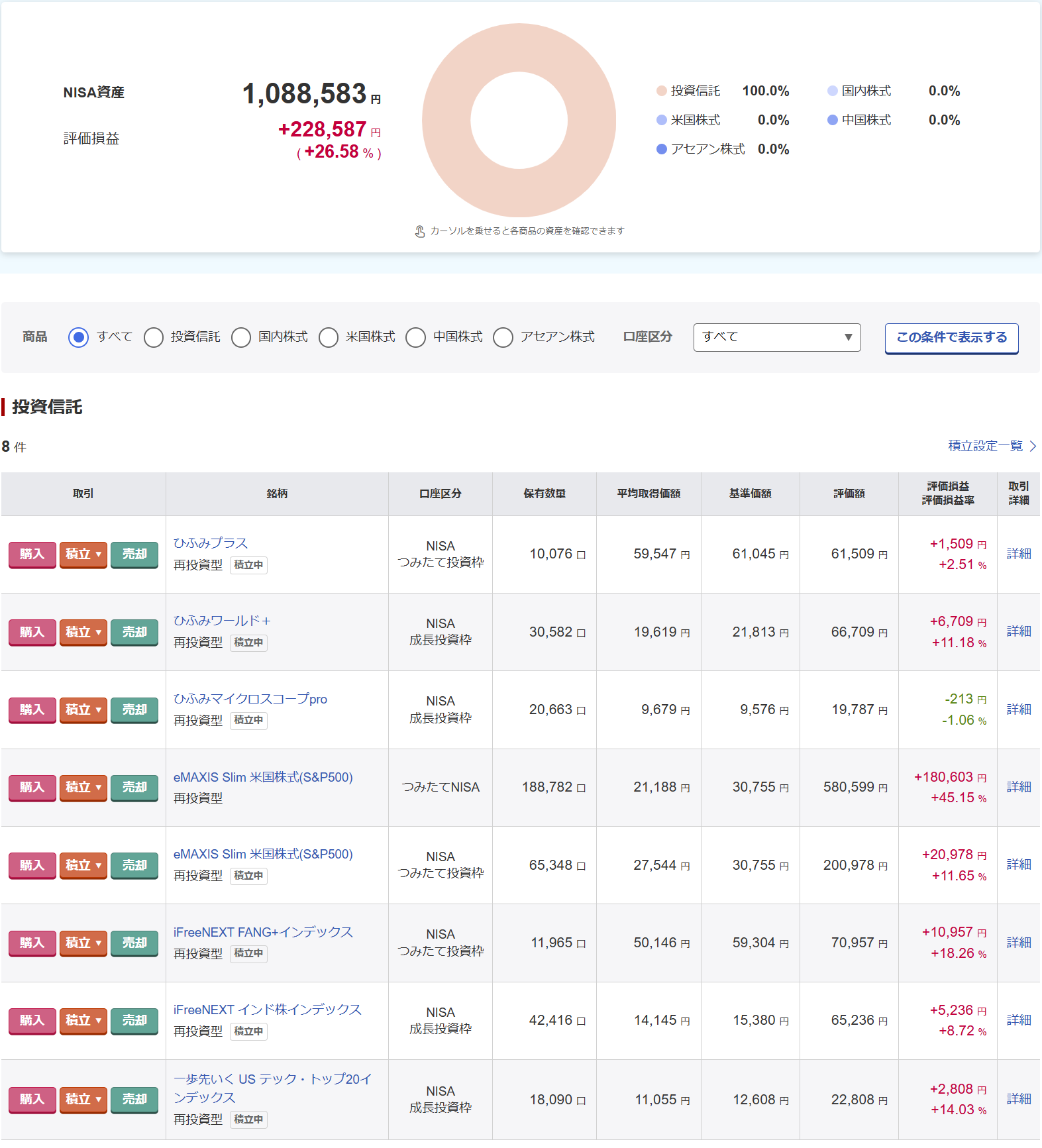Viewport: 1042px width, 1148px height.
Task: Select the 国内株式 radio button
Action: (241, 337)
